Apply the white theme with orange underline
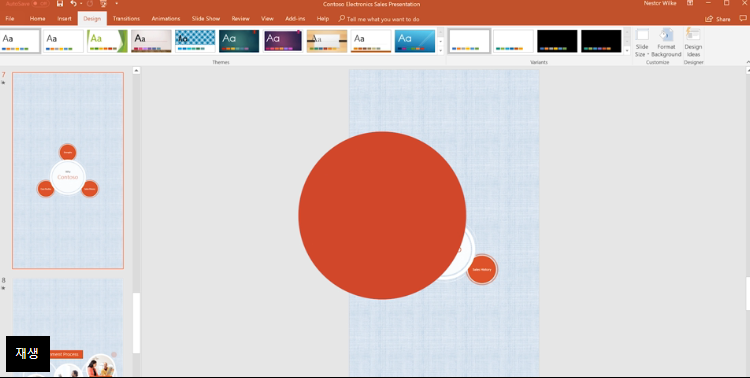750x378 pixels. [x=371, y=41]
